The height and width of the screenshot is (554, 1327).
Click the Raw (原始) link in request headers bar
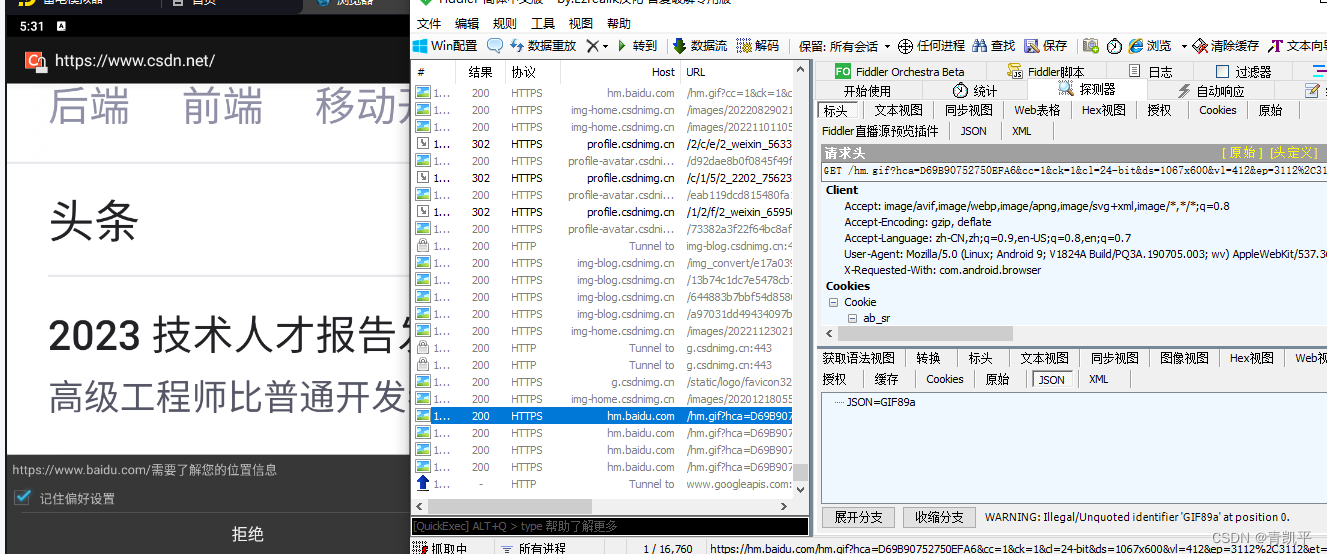coord(1242,153)
